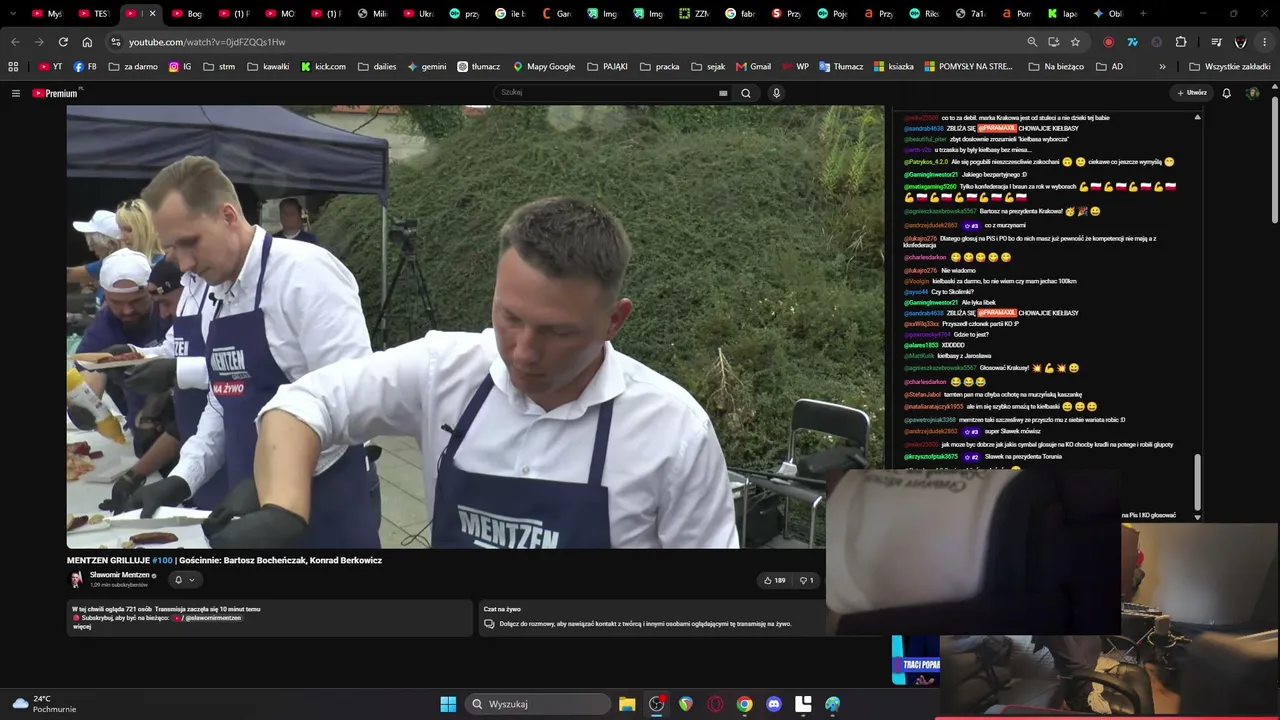The height and width of the screenshot is (720, 1280).
Task: Select chat message 'kiełbasy z Jarosława'
Action: coord(964,356)
